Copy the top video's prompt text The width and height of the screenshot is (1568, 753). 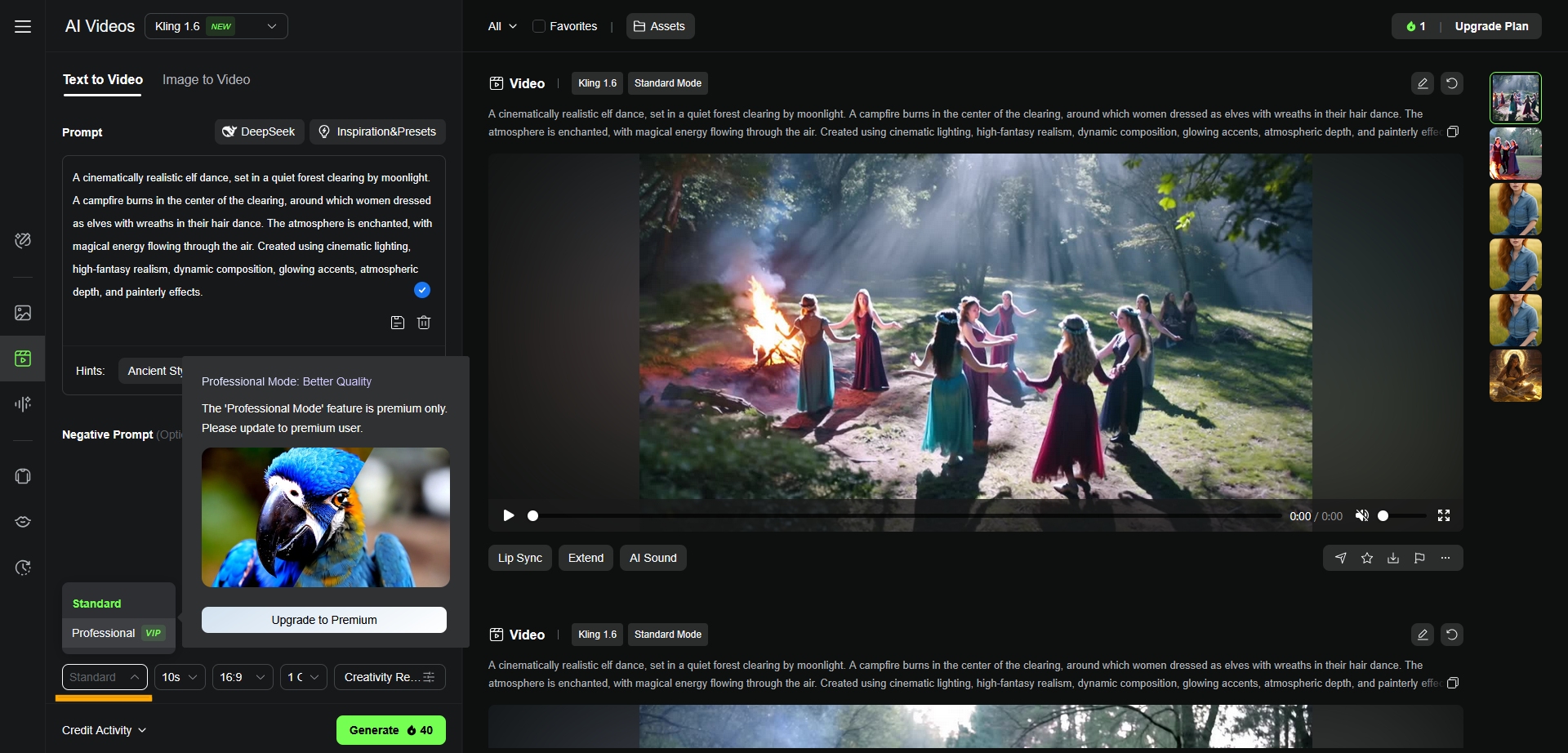(1453, 132)
